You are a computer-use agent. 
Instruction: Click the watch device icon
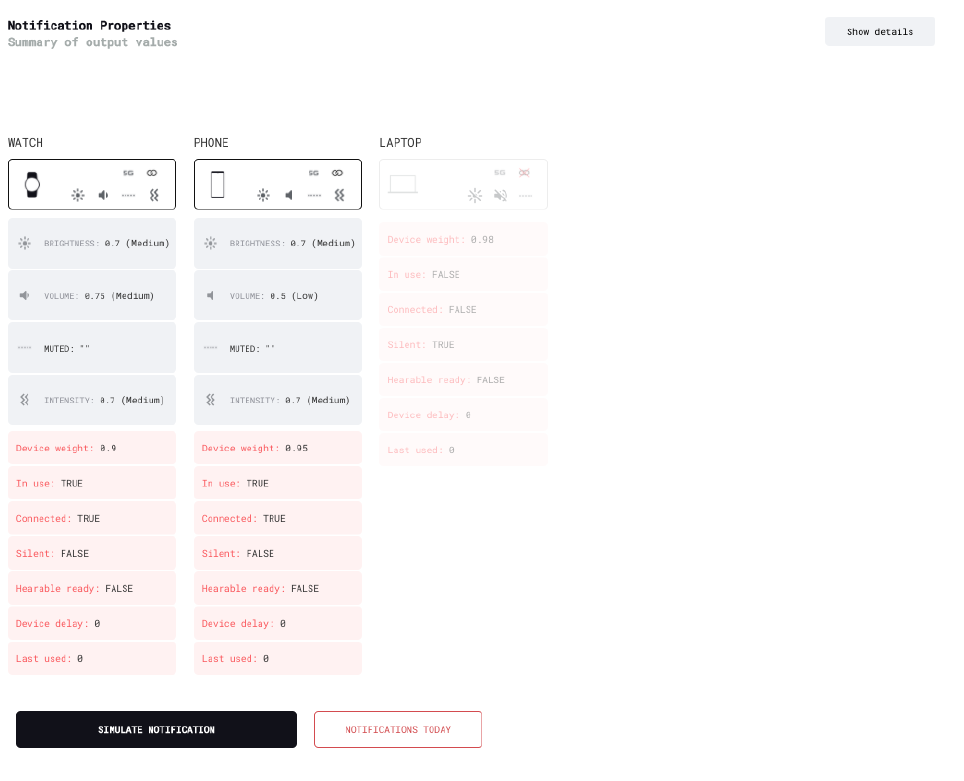(32, 184)
